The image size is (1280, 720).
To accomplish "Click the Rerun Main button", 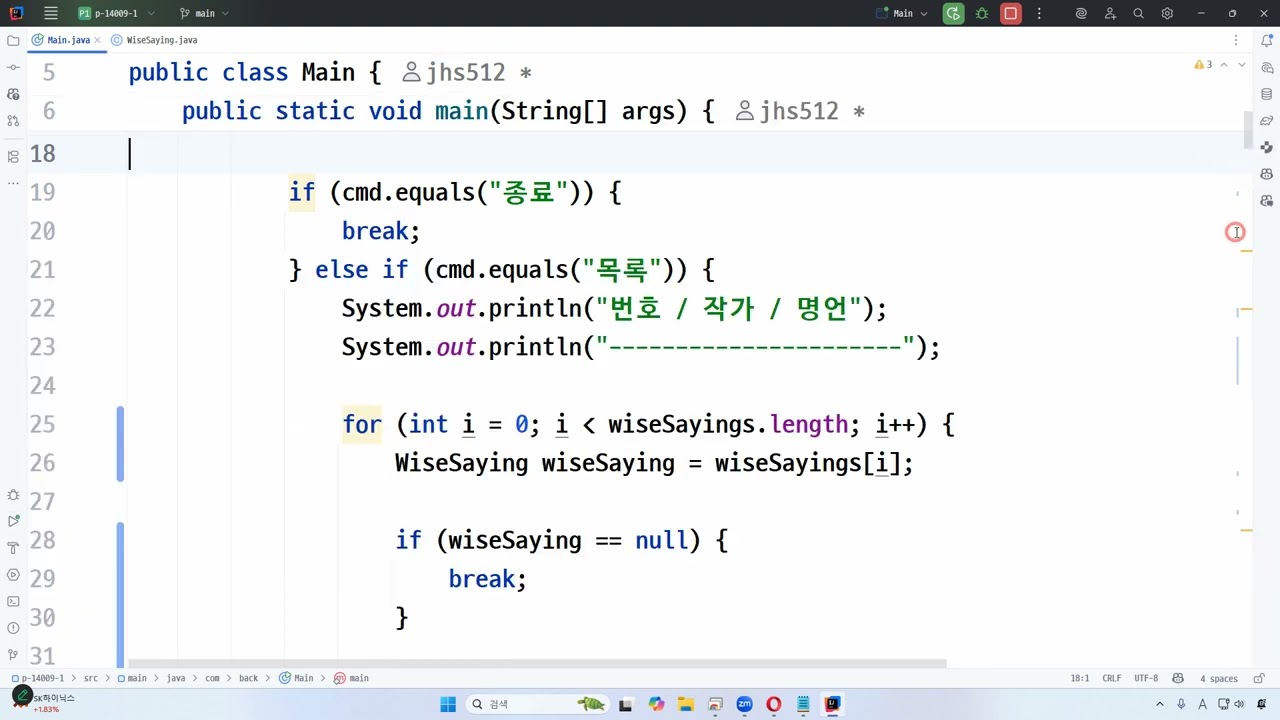I will pyautogui.click(x=953, y=14).
